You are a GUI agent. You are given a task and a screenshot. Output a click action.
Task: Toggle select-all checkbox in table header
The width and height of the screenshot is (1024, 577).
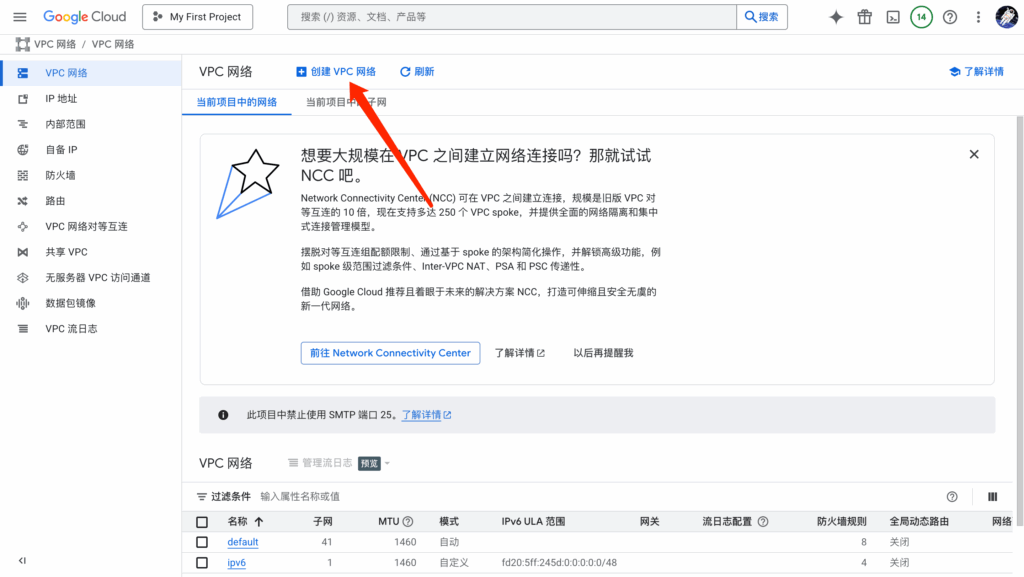(202, 522)
